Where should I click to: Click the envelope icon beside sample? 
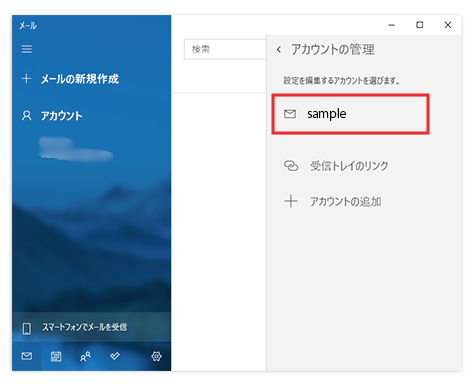tap(290, 114)
